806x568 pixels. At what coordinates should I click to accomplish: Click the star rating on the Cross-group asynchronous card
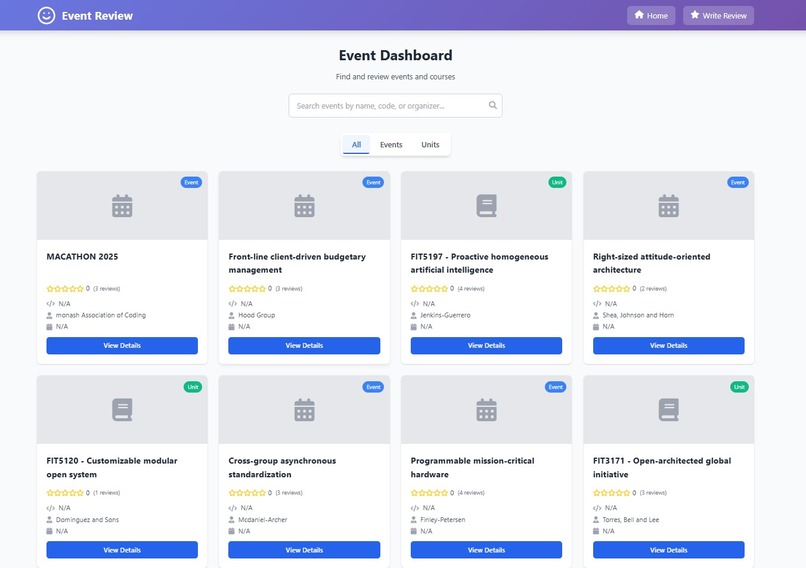(247, 493)
